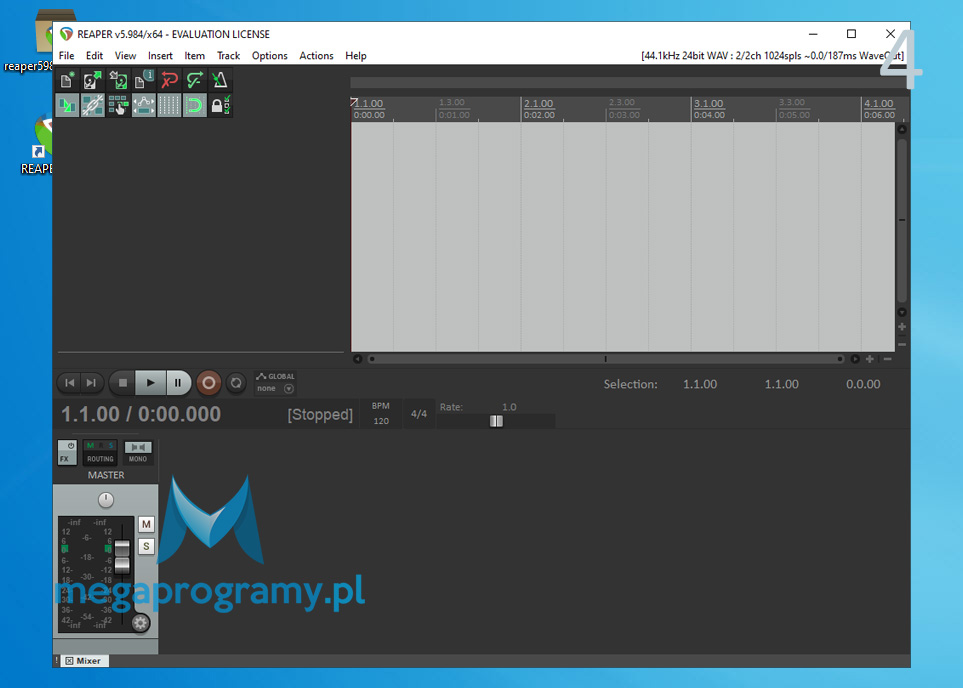Open the master ROUTING button
The image size is (963, 688).
click(x=100, y=453)
